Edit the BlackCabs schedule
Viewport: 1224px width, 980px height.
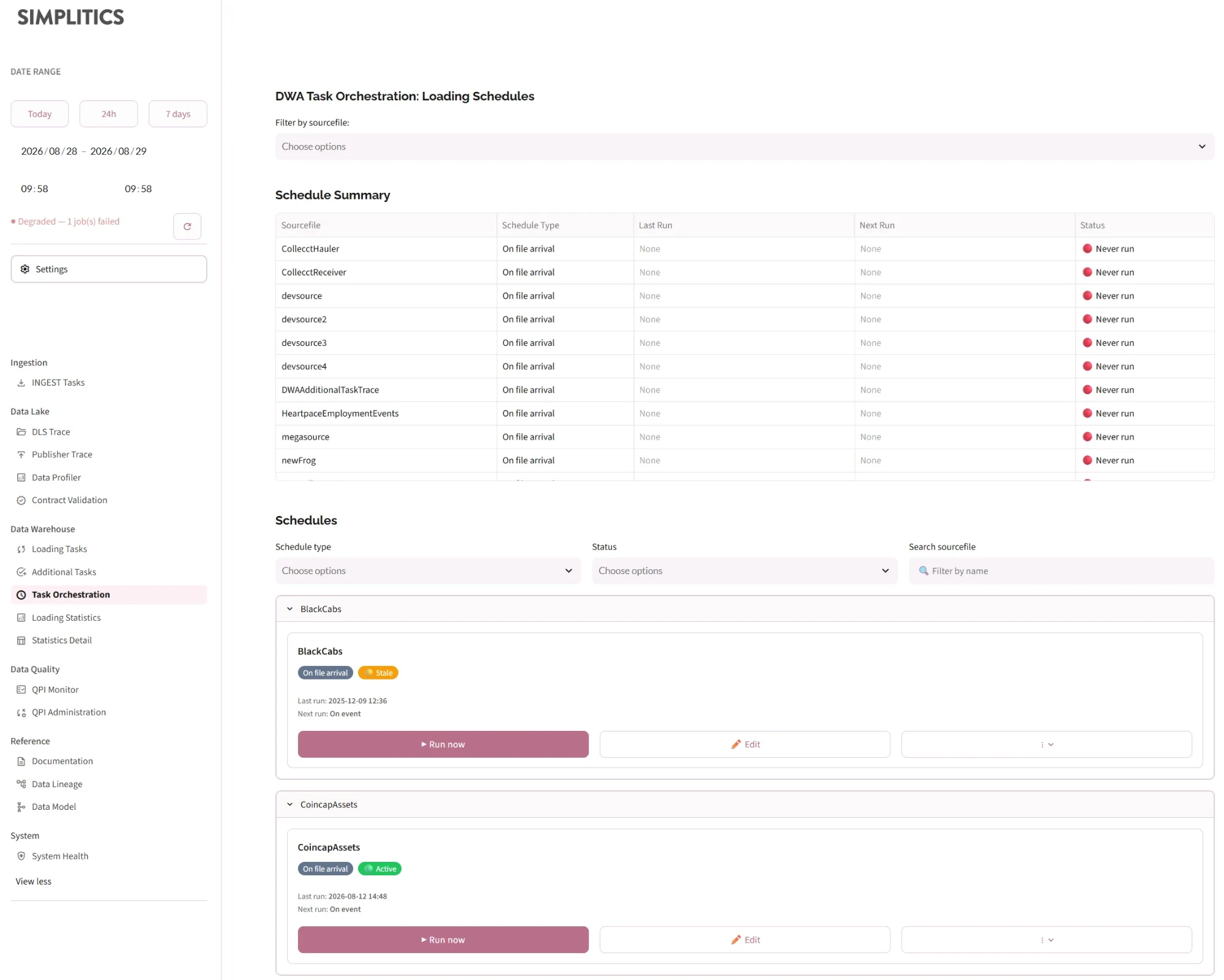[745, 745]
